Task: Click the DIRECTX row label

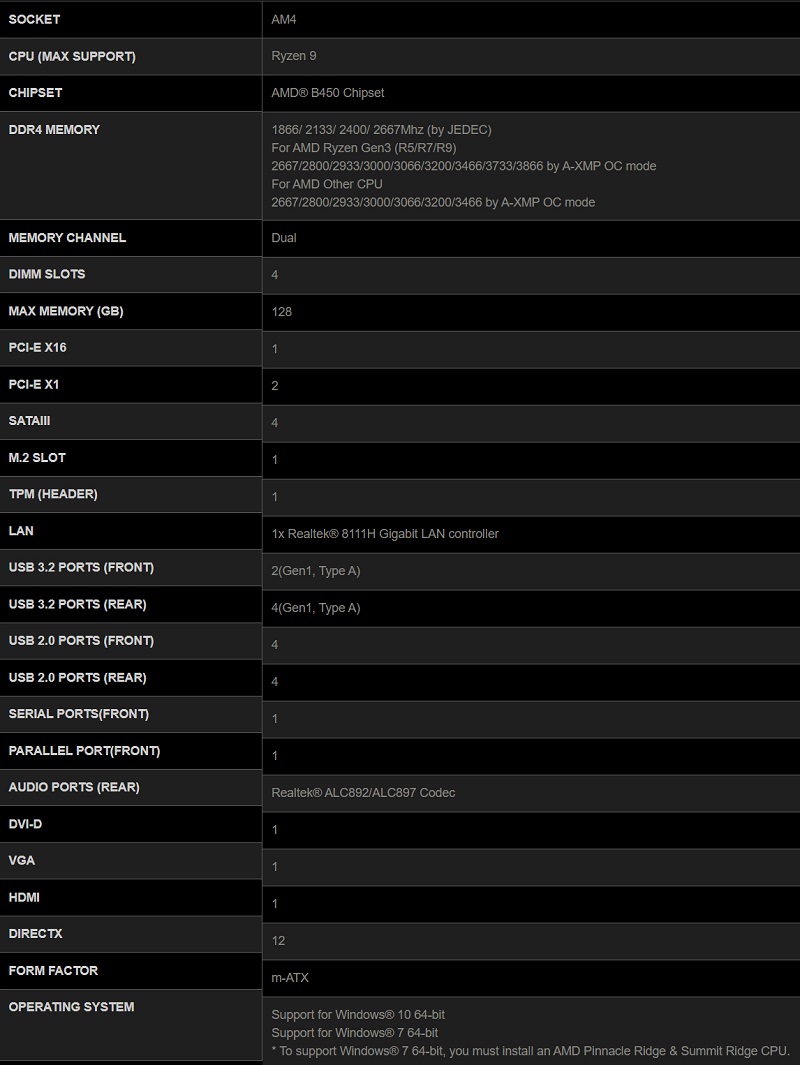Action: 35,934
